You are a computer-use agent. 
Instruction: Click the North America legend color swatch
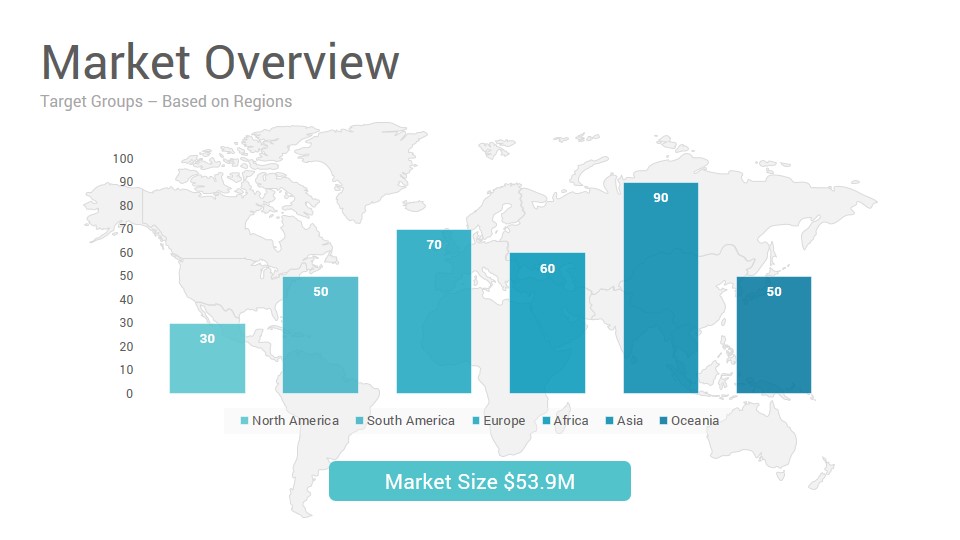(x=245, y=421)
